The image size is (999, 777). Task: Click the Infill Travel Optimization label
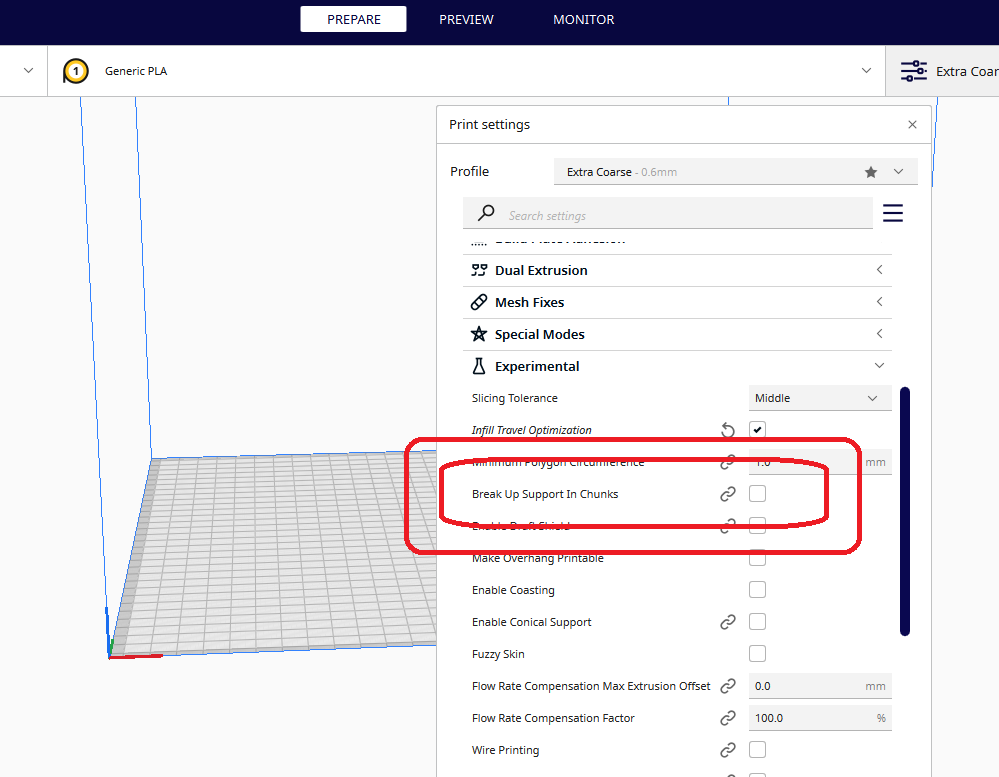(x=531, y=431)
